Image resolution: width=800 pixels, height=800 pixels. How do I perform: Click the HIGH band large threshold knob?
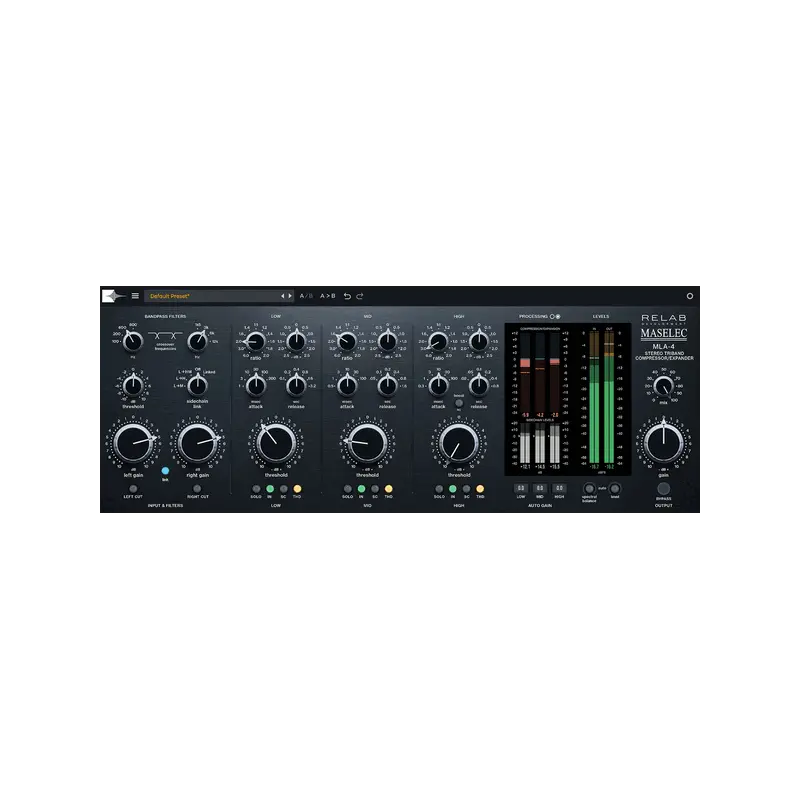(x=459, y=443)
